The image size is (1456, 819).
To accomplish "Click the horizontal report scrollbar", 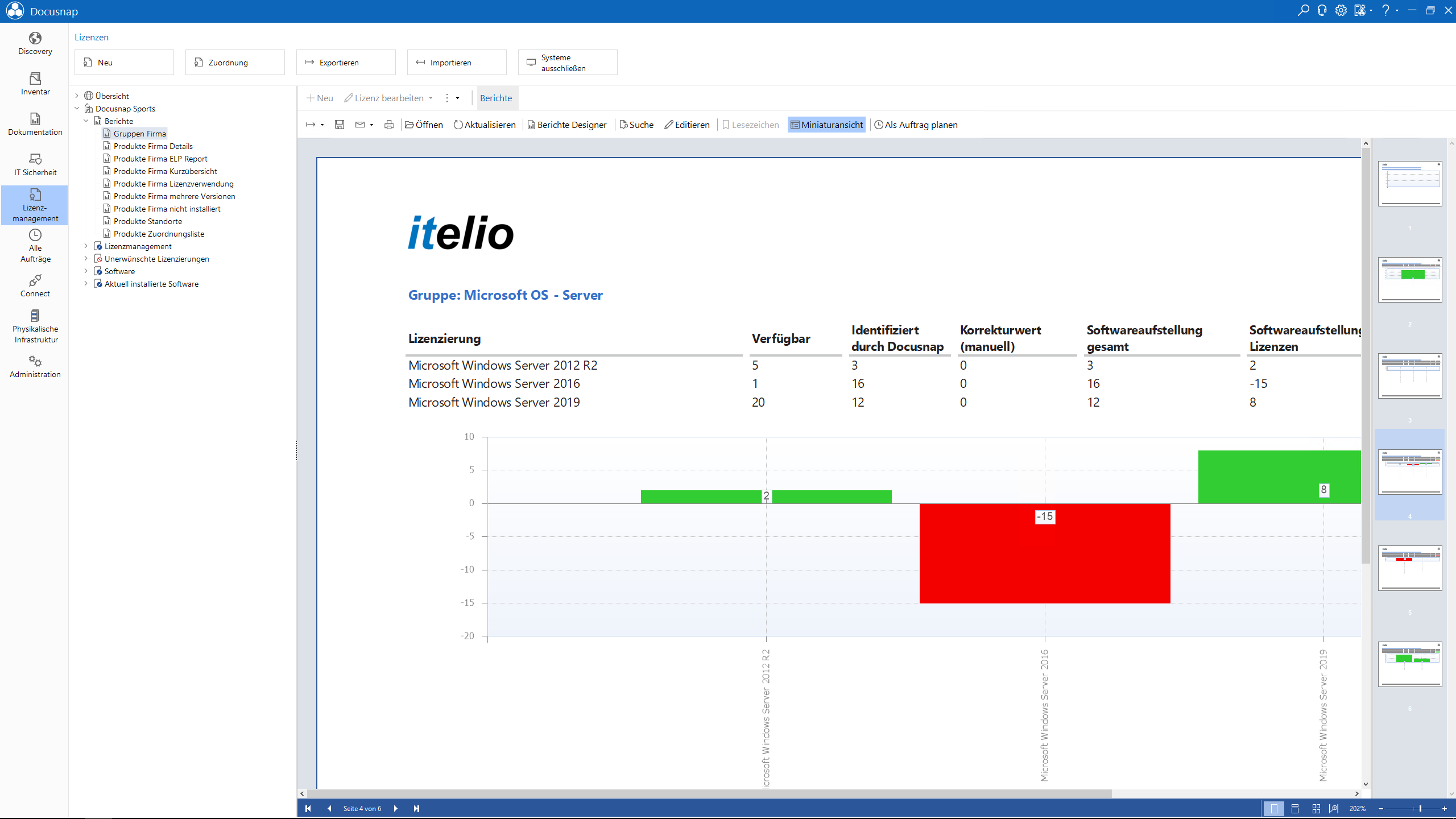I will click(710, 793).
